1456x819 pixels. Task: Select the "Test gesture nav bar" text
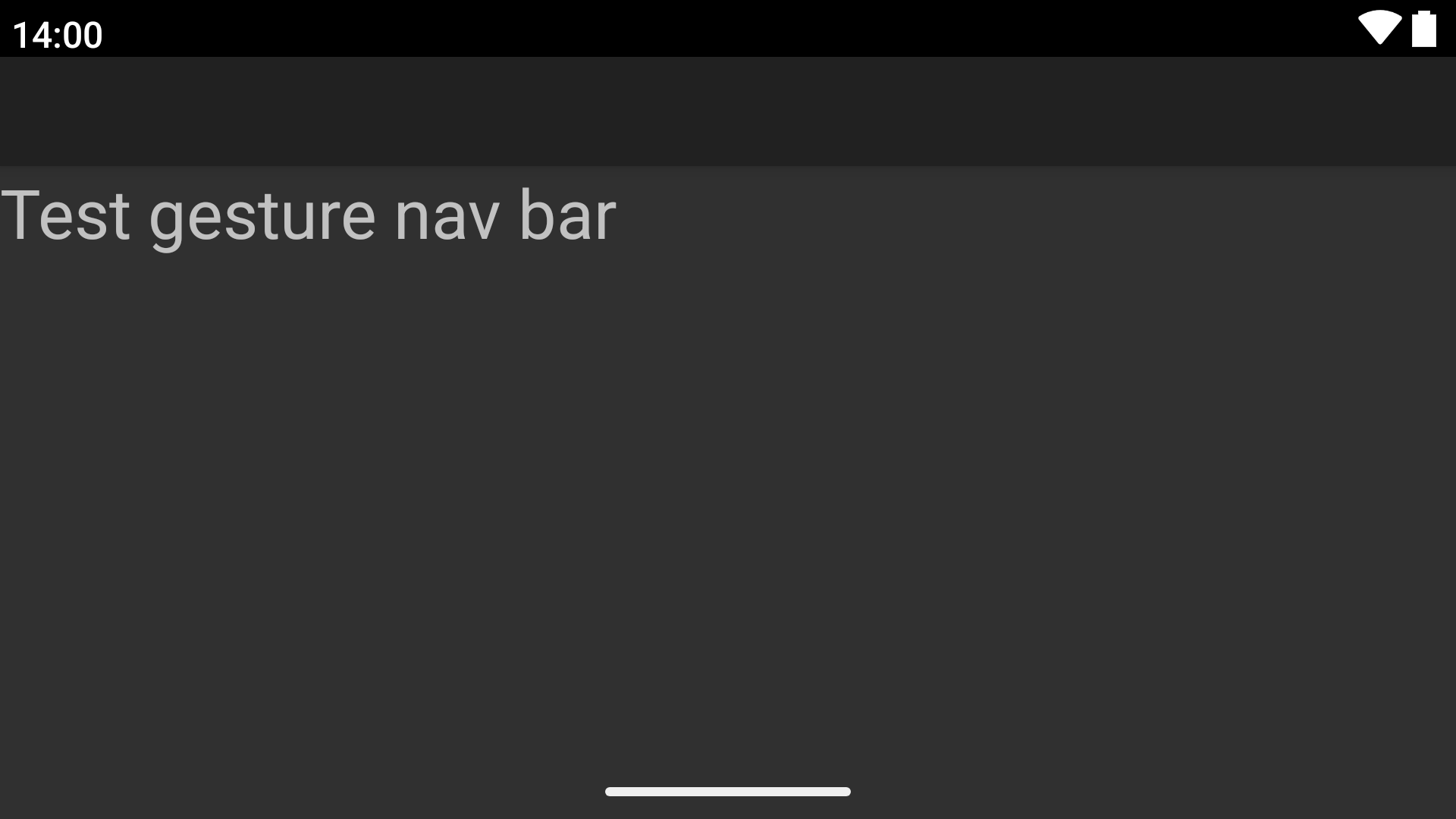click(308, 217)
